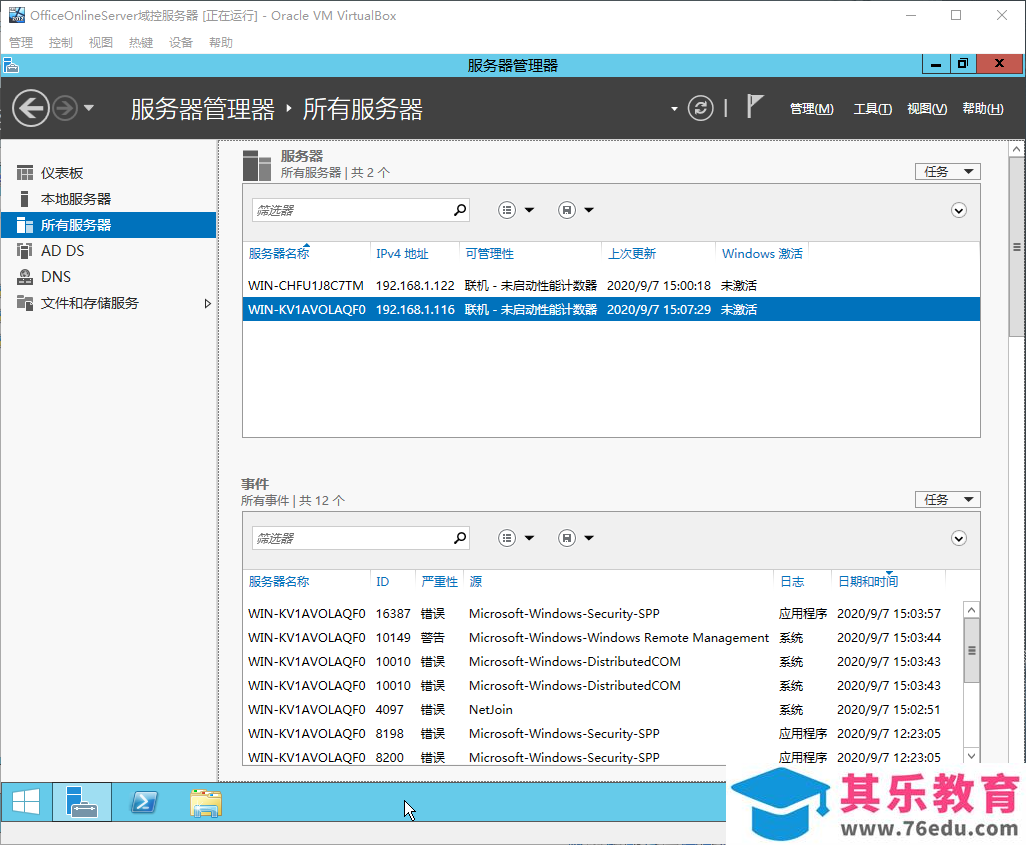Open dropdown arrow left of refresh icon
This screenshot has width=1026, height=845.
coord(674,109)
